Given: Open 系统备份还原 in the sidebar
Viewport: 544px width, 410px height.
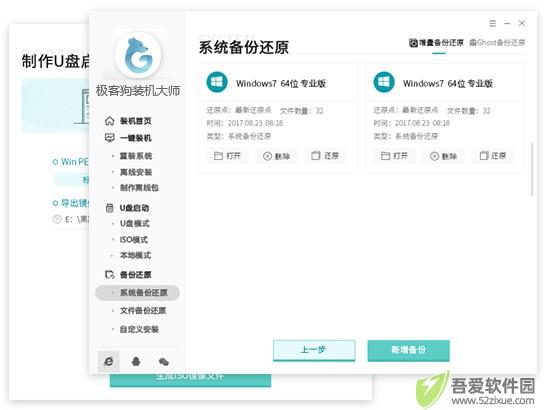Looking at the screenshot, I should (x=137, y=292).
